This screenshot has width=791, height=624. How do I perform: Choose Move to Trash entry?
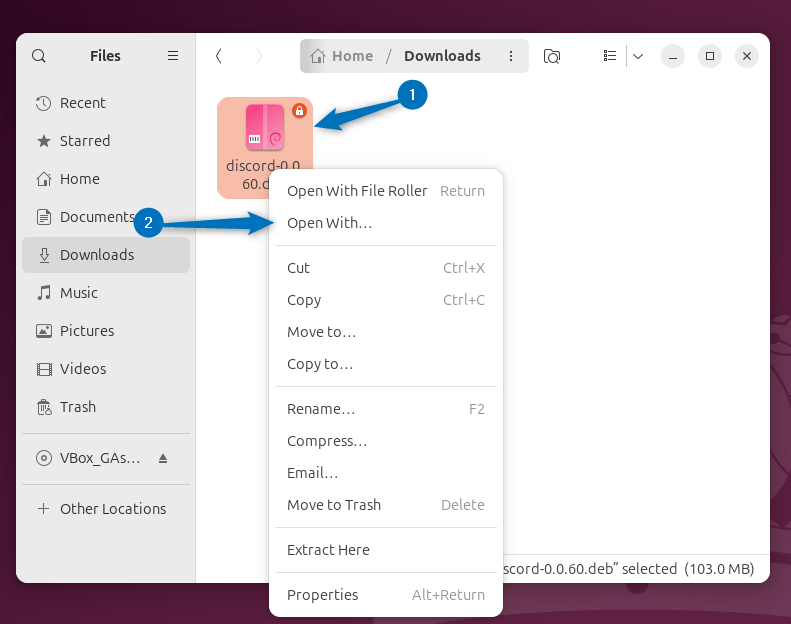point(386,505)
